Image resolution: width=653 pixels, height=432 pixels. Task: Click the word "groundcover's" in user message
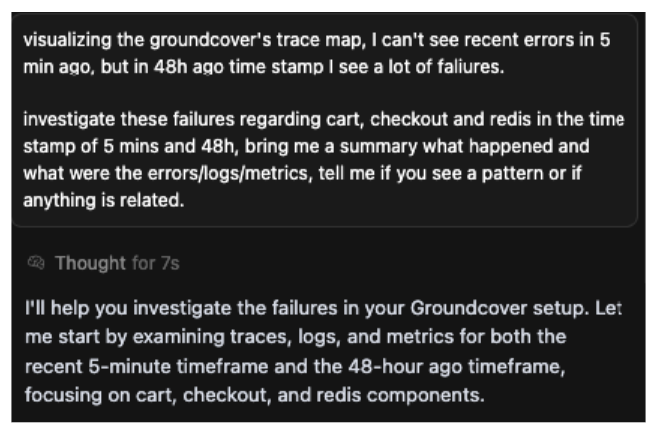pos(210,40)
